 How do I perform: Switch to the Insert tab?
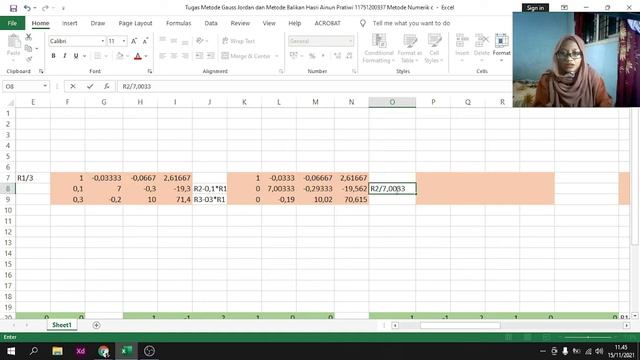click(x=69, y=23)
